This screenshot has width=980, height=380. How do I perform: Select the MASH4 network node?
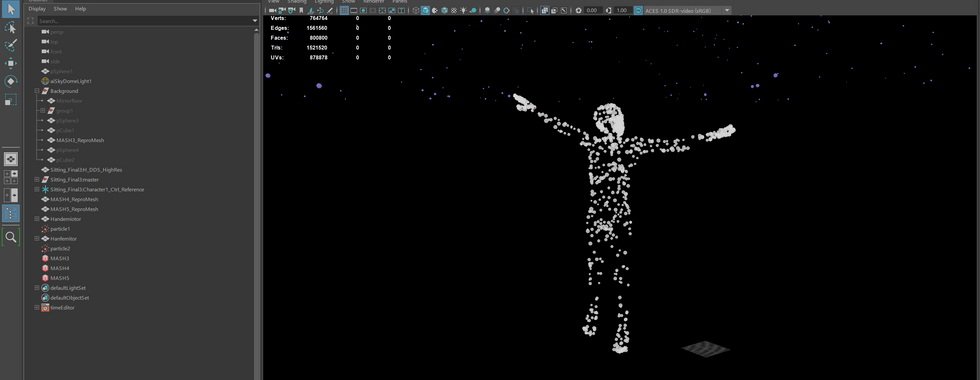click(59, 268)
